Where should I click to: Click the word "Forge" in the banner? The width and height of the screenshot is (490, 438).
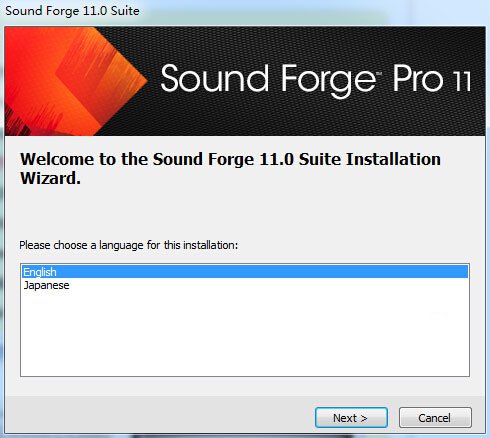(x=328, y=81)
